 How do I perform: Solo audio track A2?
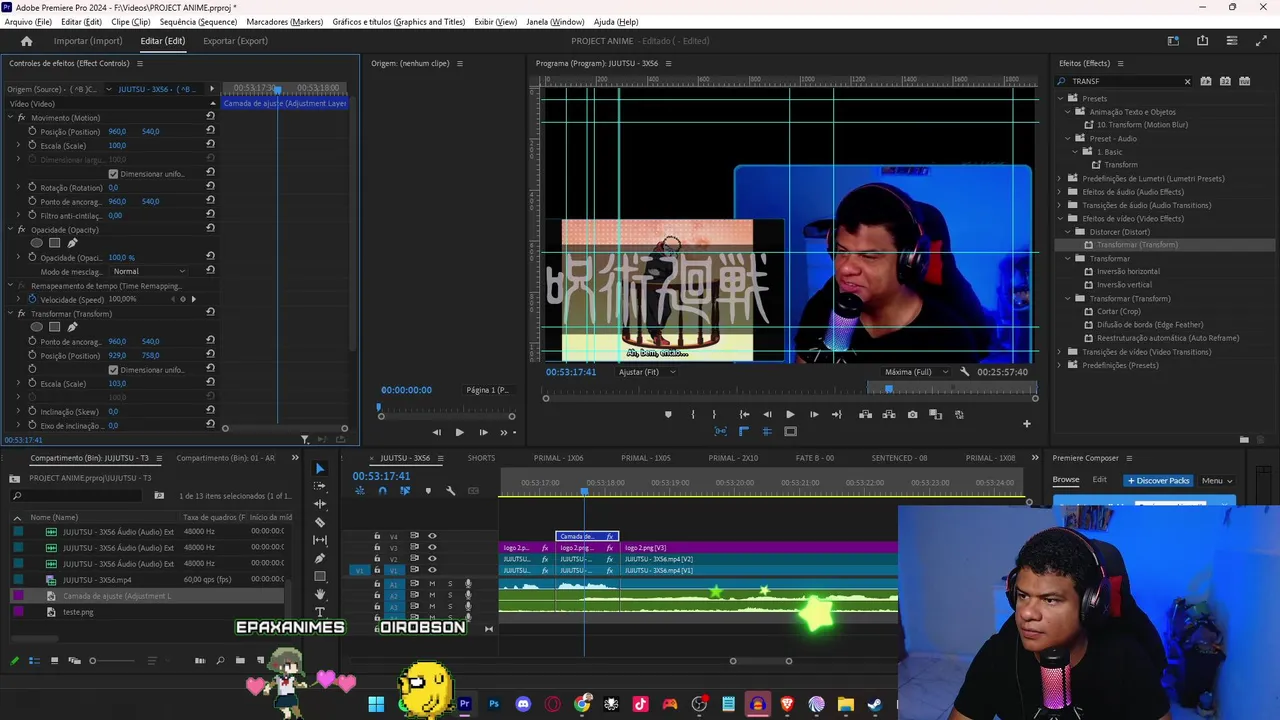(x=450, y=595)
